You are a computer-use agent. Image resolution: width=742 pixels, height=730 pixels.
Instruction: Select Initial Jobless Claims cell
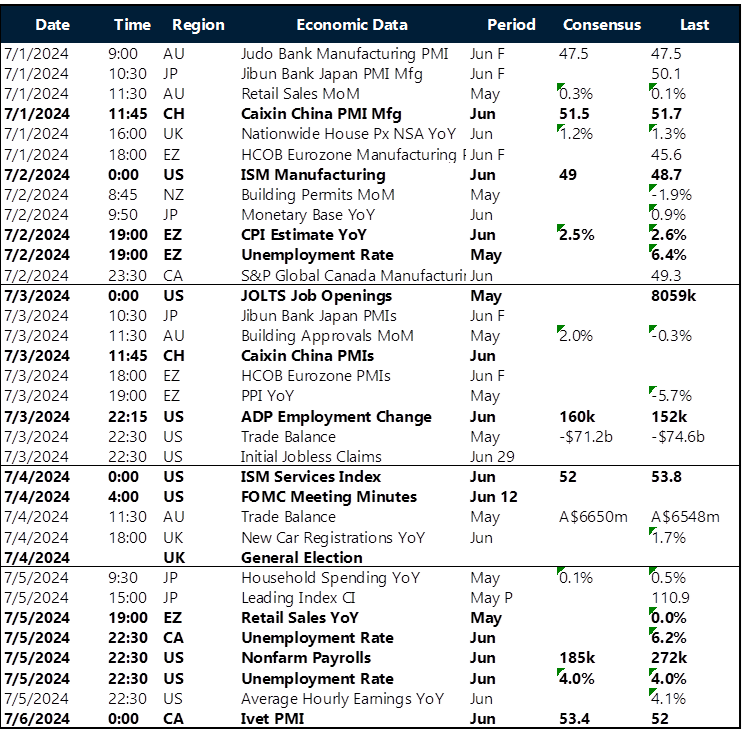tap(311, 457)
